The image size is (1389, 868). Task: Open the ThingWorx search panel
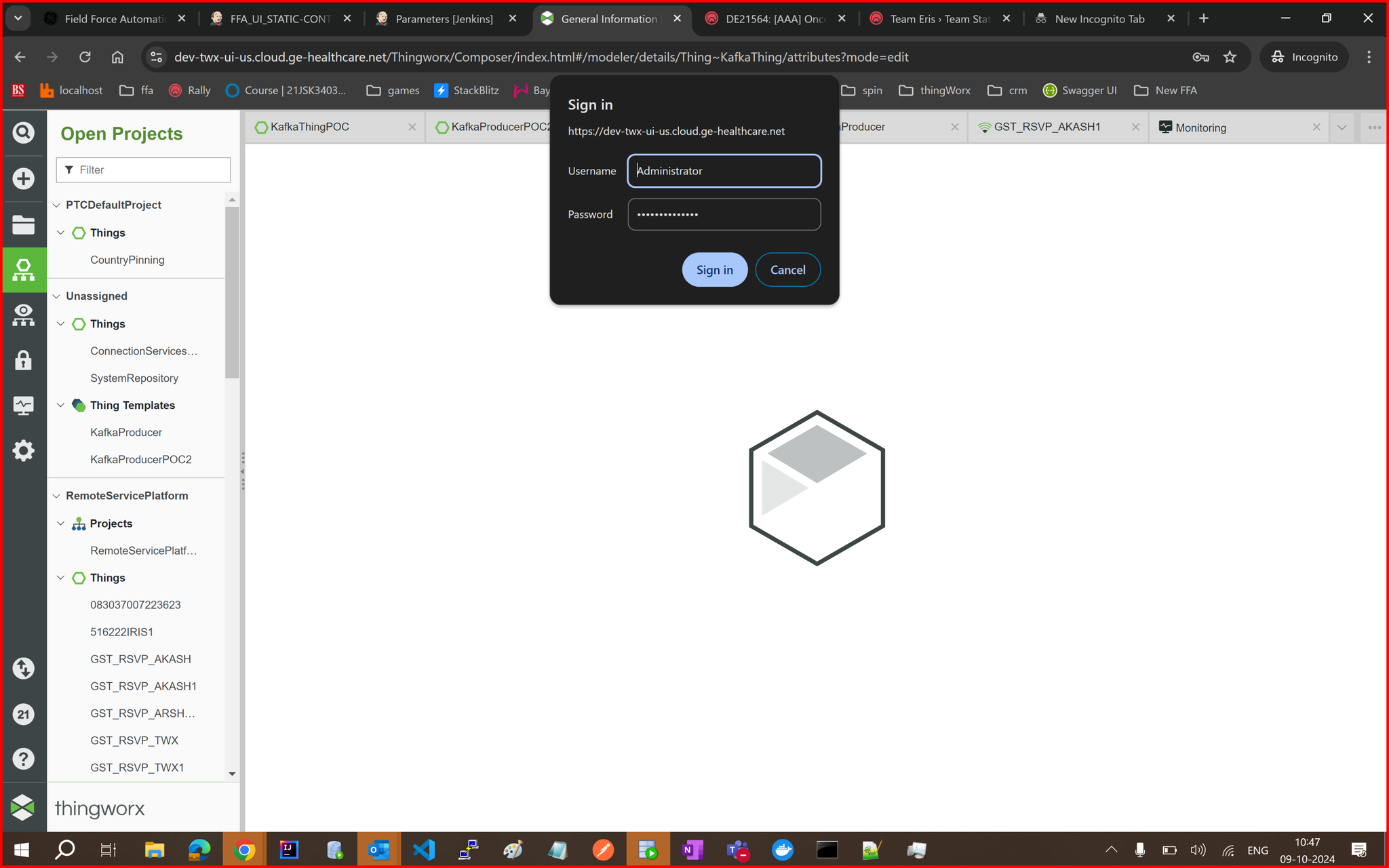coord(24,133)
